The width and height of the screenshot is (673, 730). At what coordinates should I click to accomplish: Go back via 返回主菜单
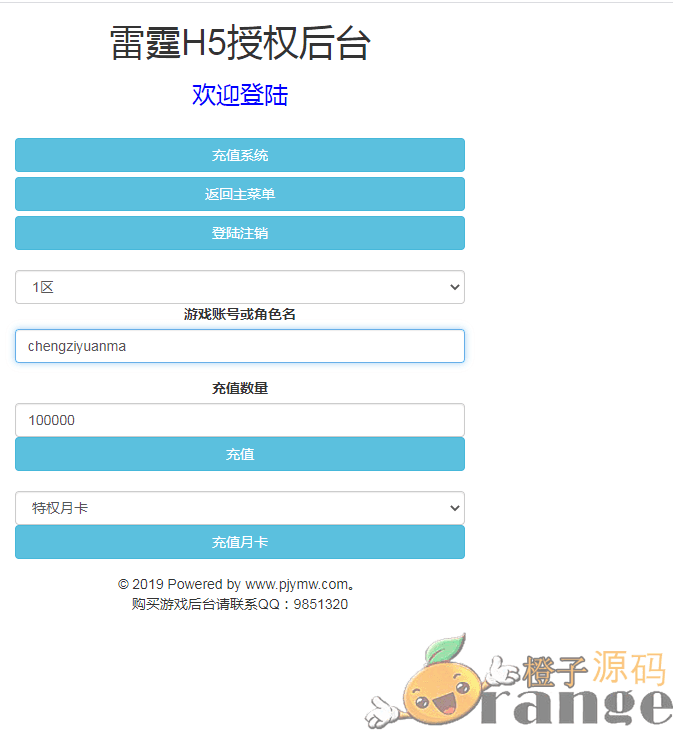click(x=240, y=194)
